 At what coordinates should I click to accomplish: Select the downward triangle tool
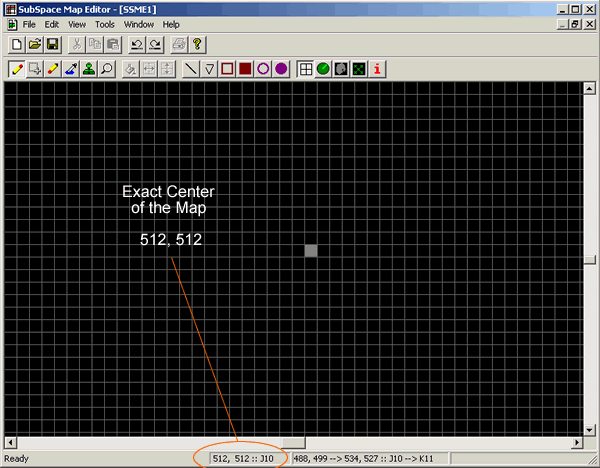pyautogui.click(x=209, y=69)
